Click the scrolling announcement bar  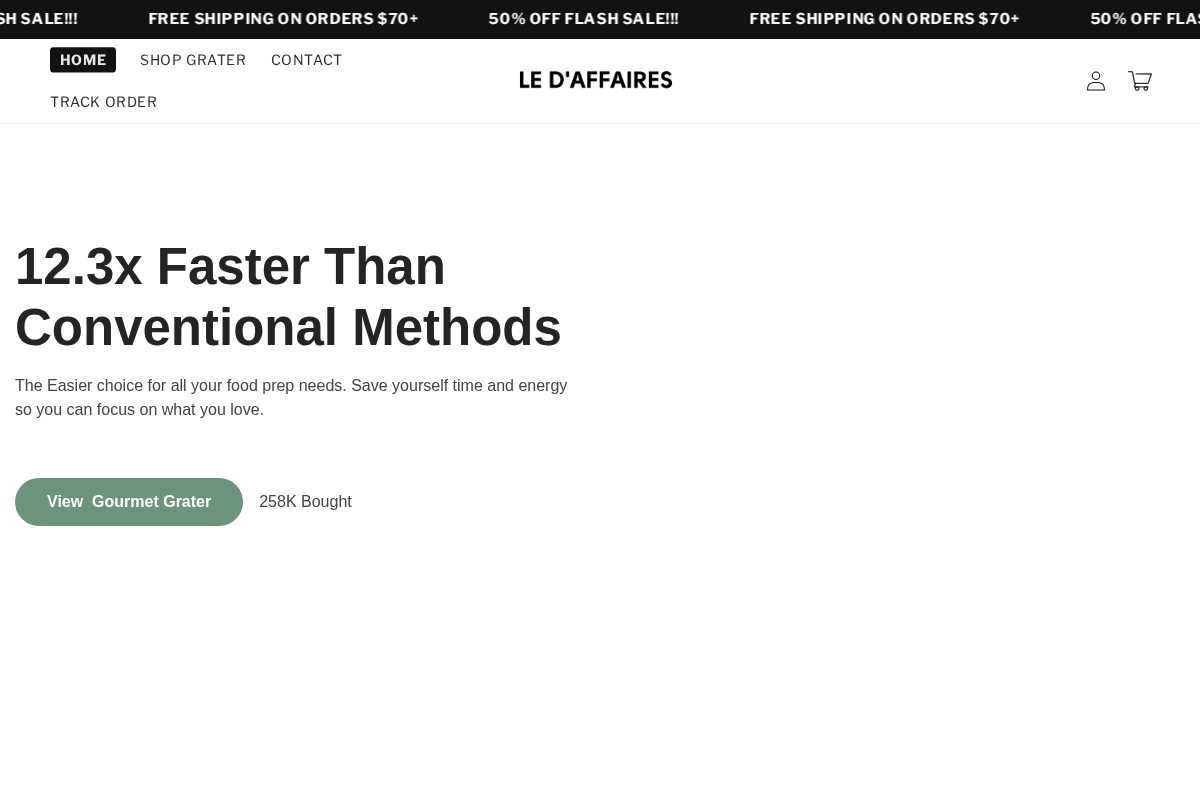pos(600,18)
